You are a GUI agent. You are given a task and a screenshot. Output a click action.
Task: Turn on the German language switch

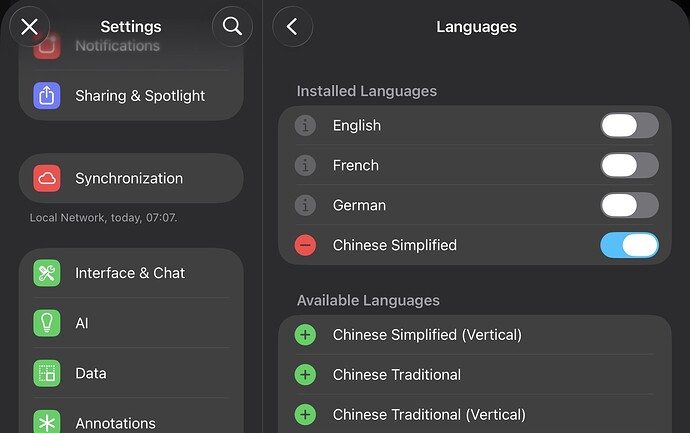[x=629, y=206]
